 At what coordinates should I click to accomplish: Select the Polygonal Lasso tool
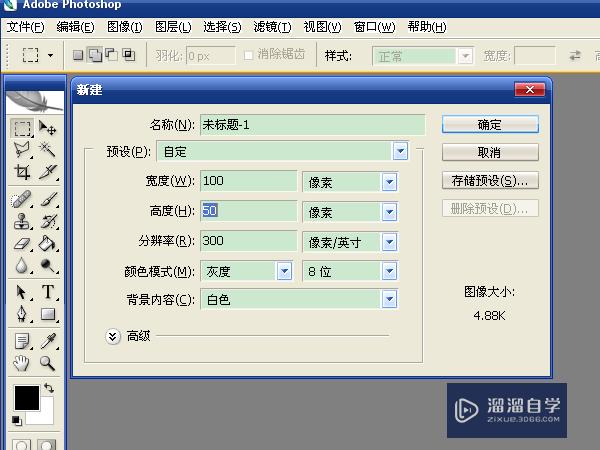point(22,150)
